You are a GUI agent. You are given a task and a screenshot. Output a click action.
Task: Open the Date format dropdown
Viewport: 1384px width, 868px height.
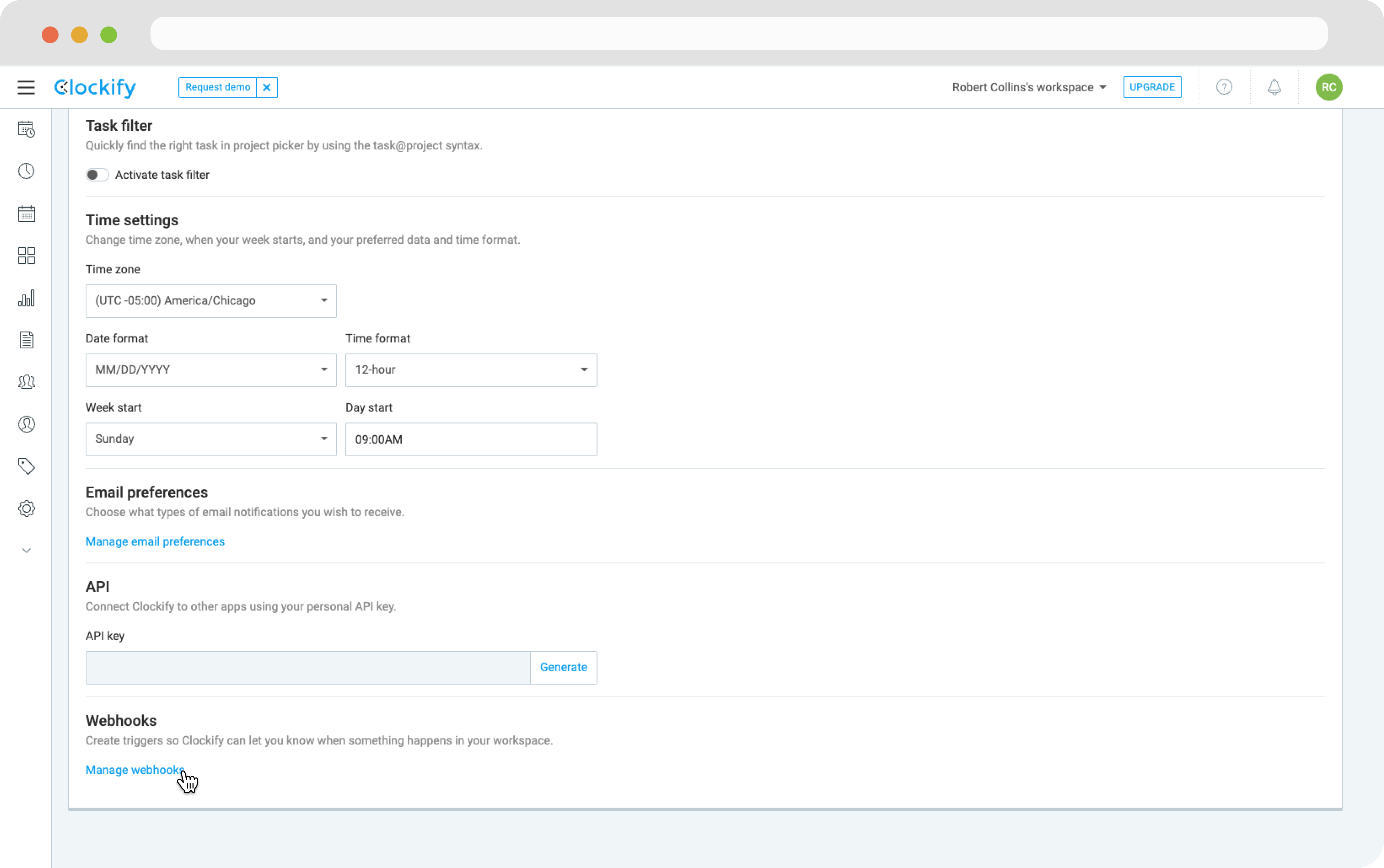pos(211,370)
